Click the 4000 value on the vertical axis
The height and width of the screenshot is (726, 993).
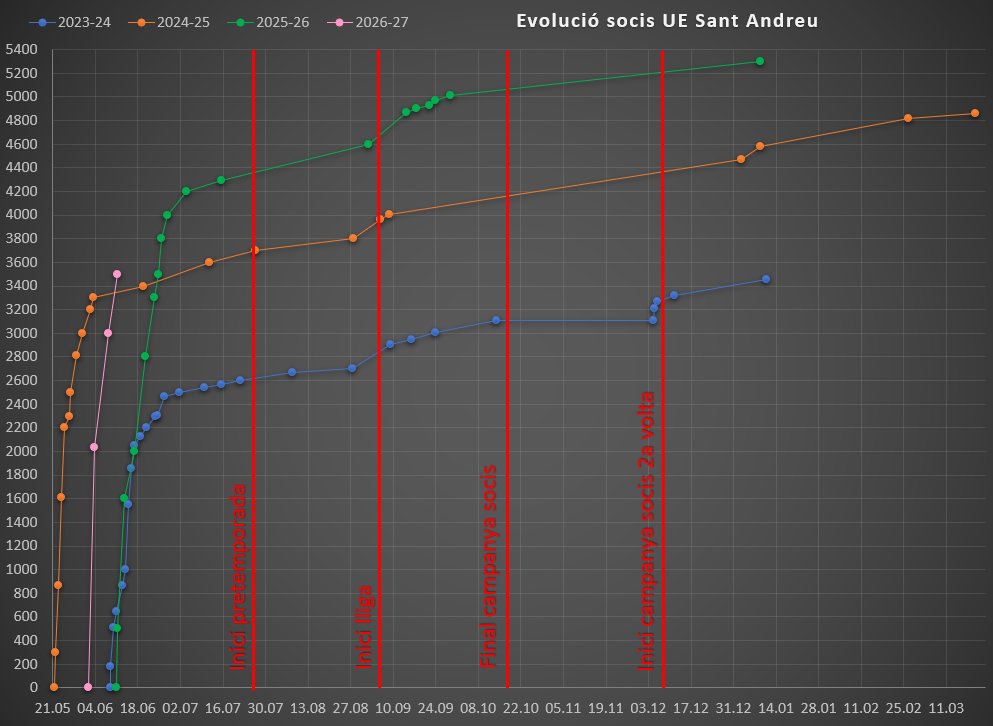22,215
